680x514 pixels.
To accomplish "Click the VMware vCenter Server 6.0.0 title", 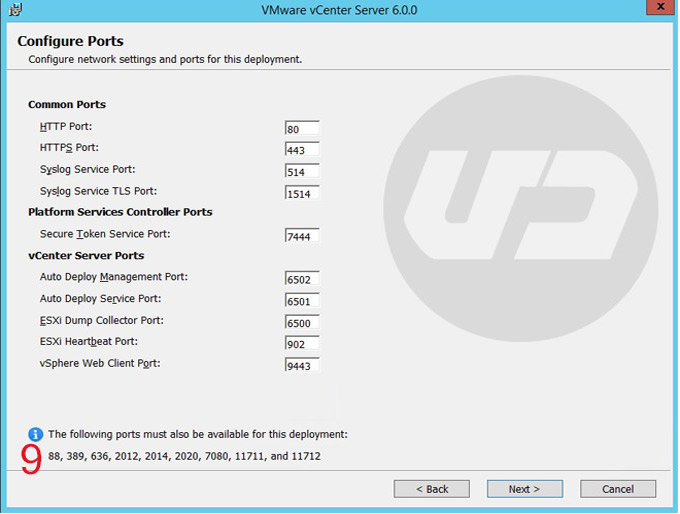I will [x=339, y=10].
